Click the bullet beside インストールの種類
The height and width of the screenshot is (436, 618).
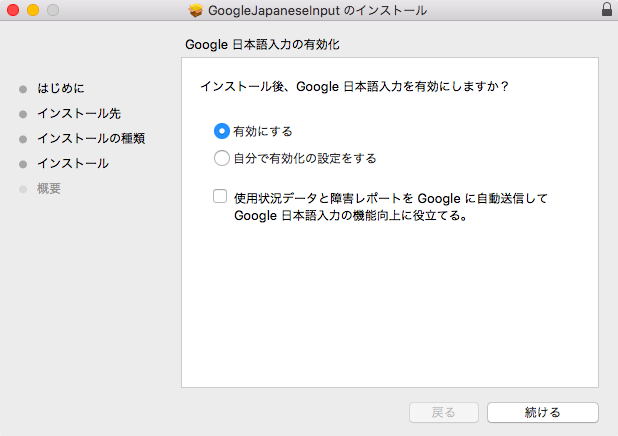click(x=23, y=139)
